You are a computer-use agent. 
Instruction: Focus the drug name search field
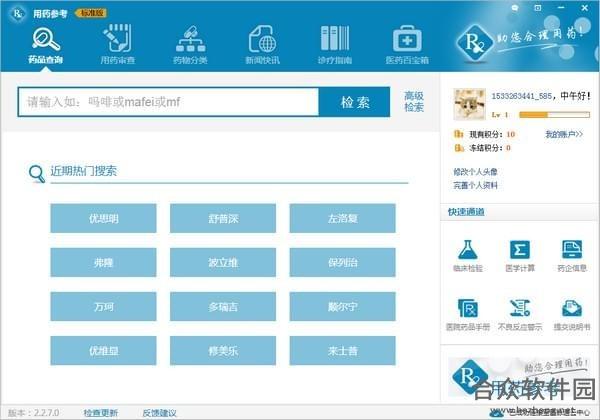168,102
